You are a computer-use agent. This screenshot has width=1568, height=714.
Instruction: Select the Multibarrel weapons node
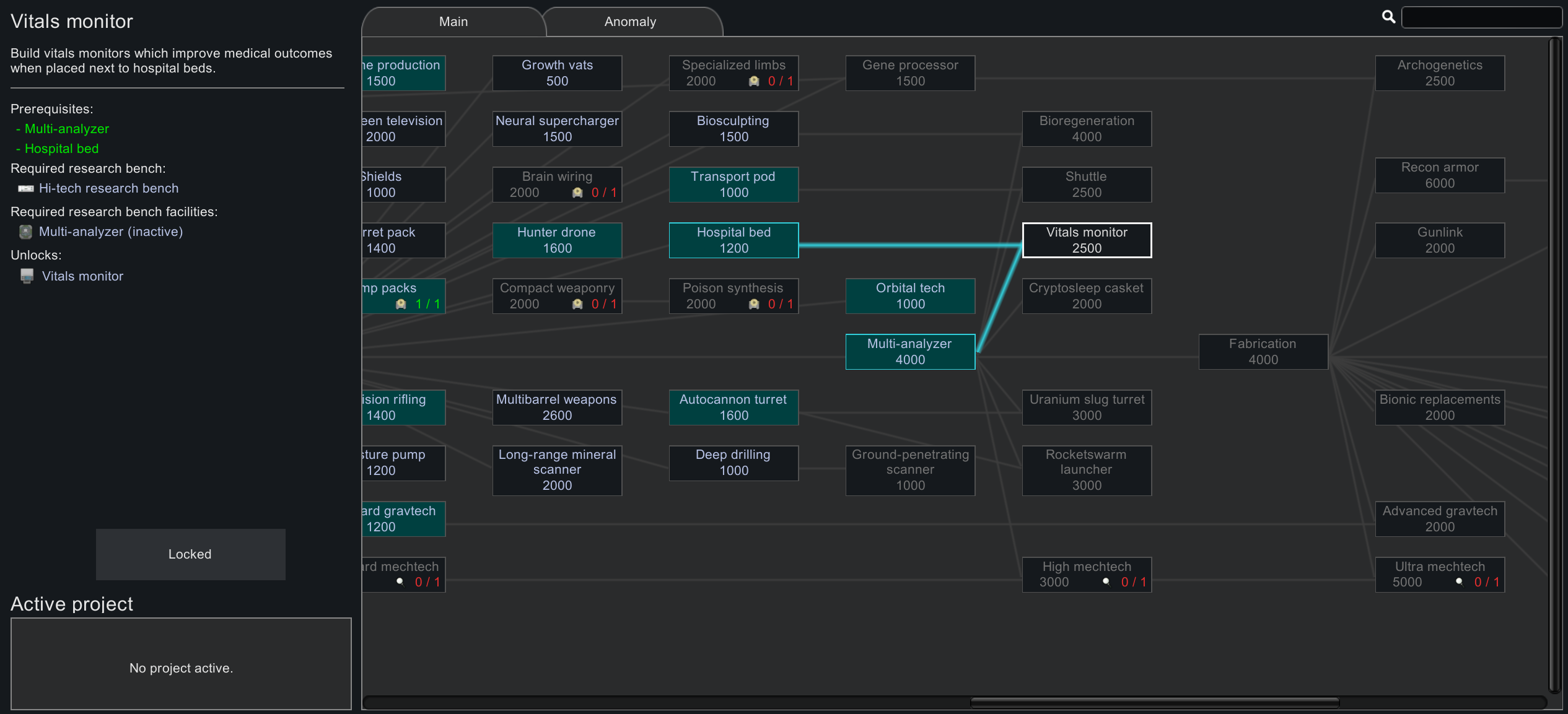pyautogui.click(x=557, y=407)
